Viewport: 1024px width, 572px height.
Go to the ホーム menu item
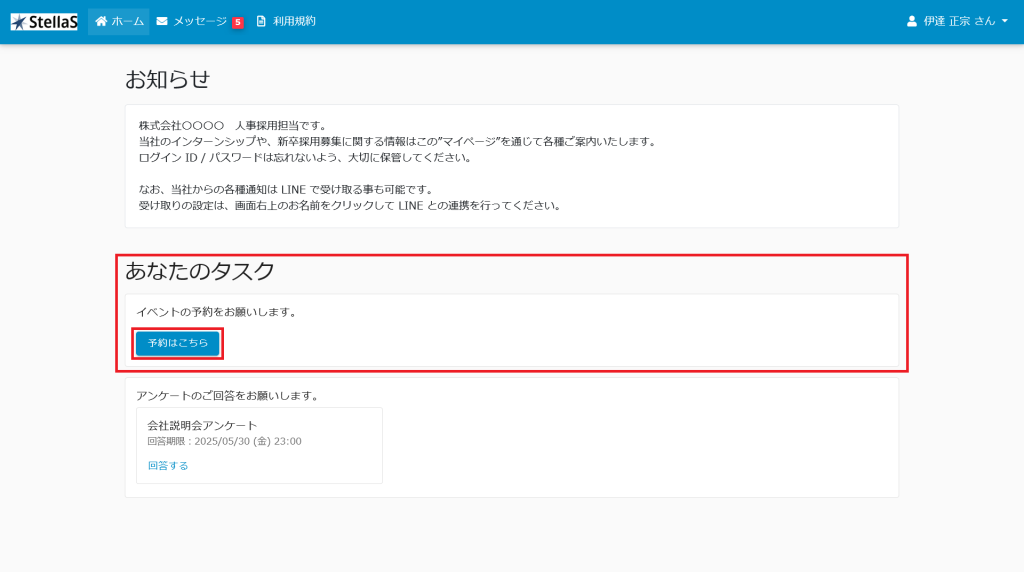point(127,21)
